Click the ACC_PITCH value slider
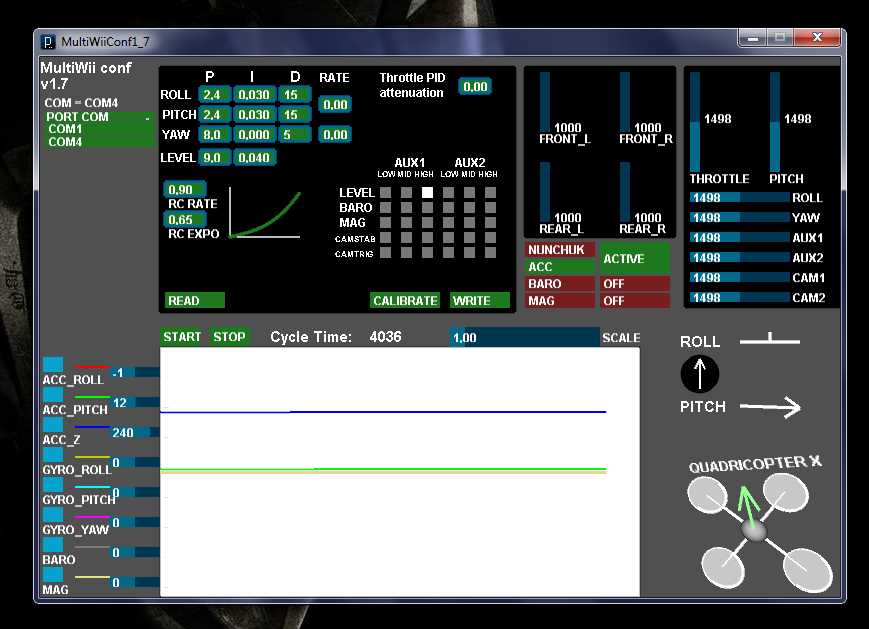Image resolution: width=869 pixels, height=629 pixels. coord(135,402)
